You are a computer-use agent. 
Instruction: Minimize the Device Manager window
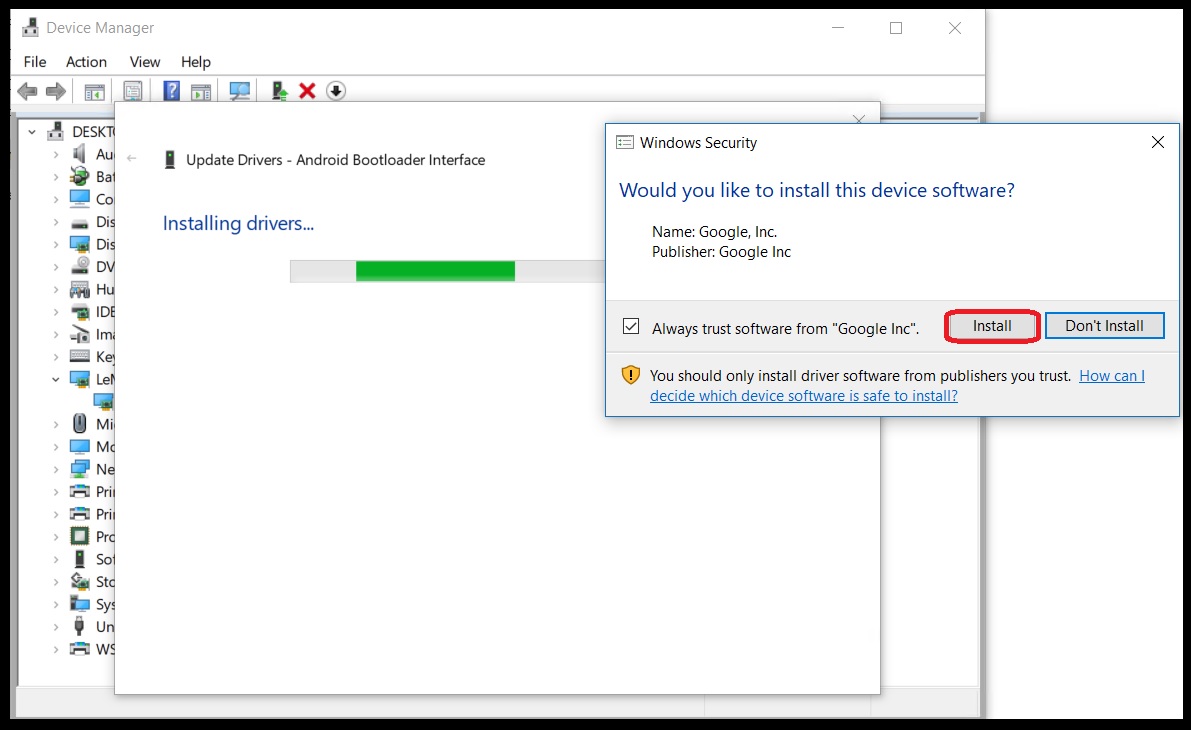click(838, 28)
